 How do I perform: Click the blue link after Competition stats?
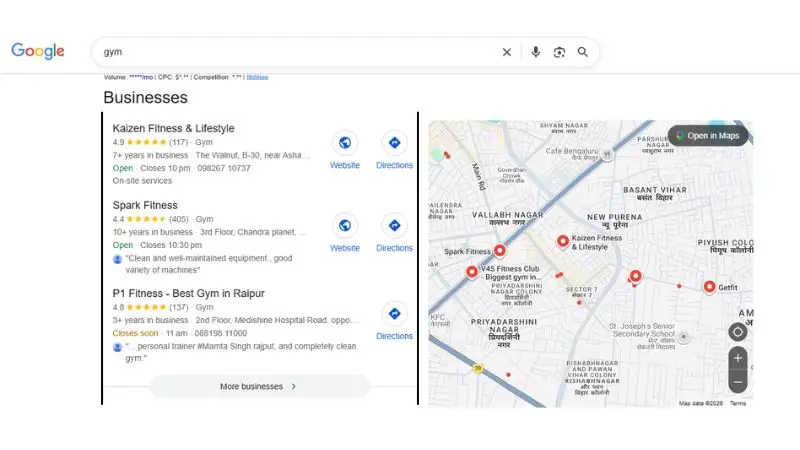pos(257,77)
